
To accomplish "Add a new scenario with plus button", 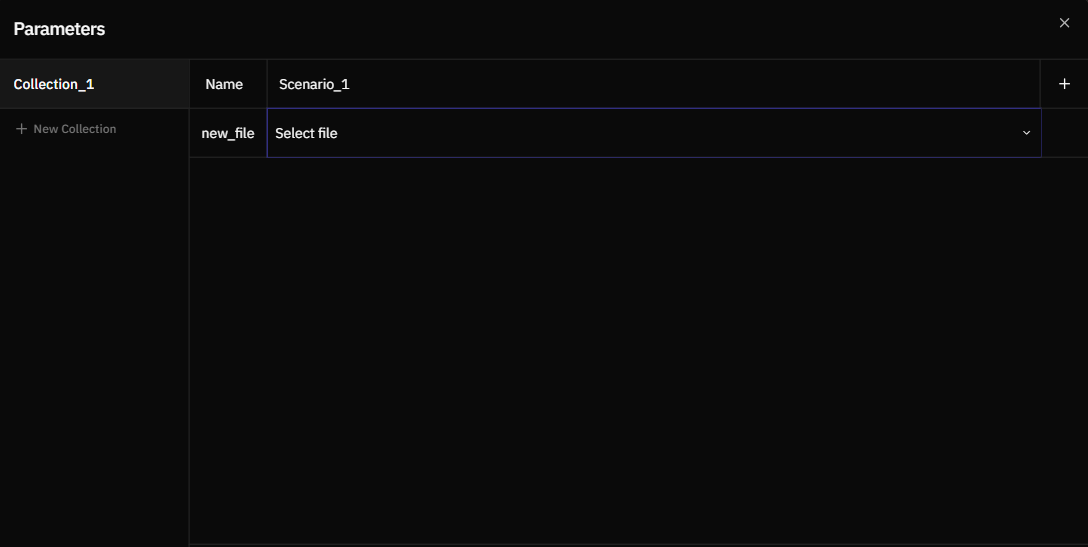I will (1064, 84).
